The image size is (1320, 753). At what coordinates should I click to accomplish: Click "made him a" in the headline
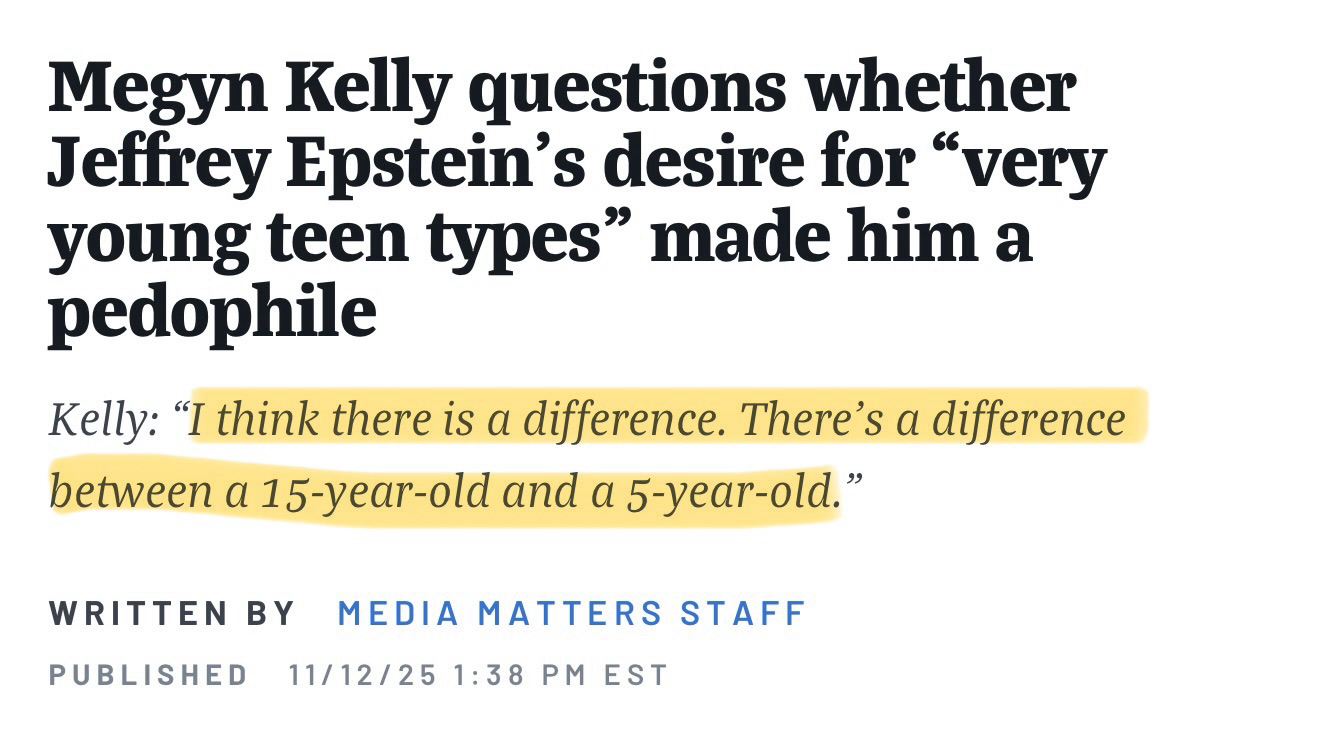click(841, 238)
